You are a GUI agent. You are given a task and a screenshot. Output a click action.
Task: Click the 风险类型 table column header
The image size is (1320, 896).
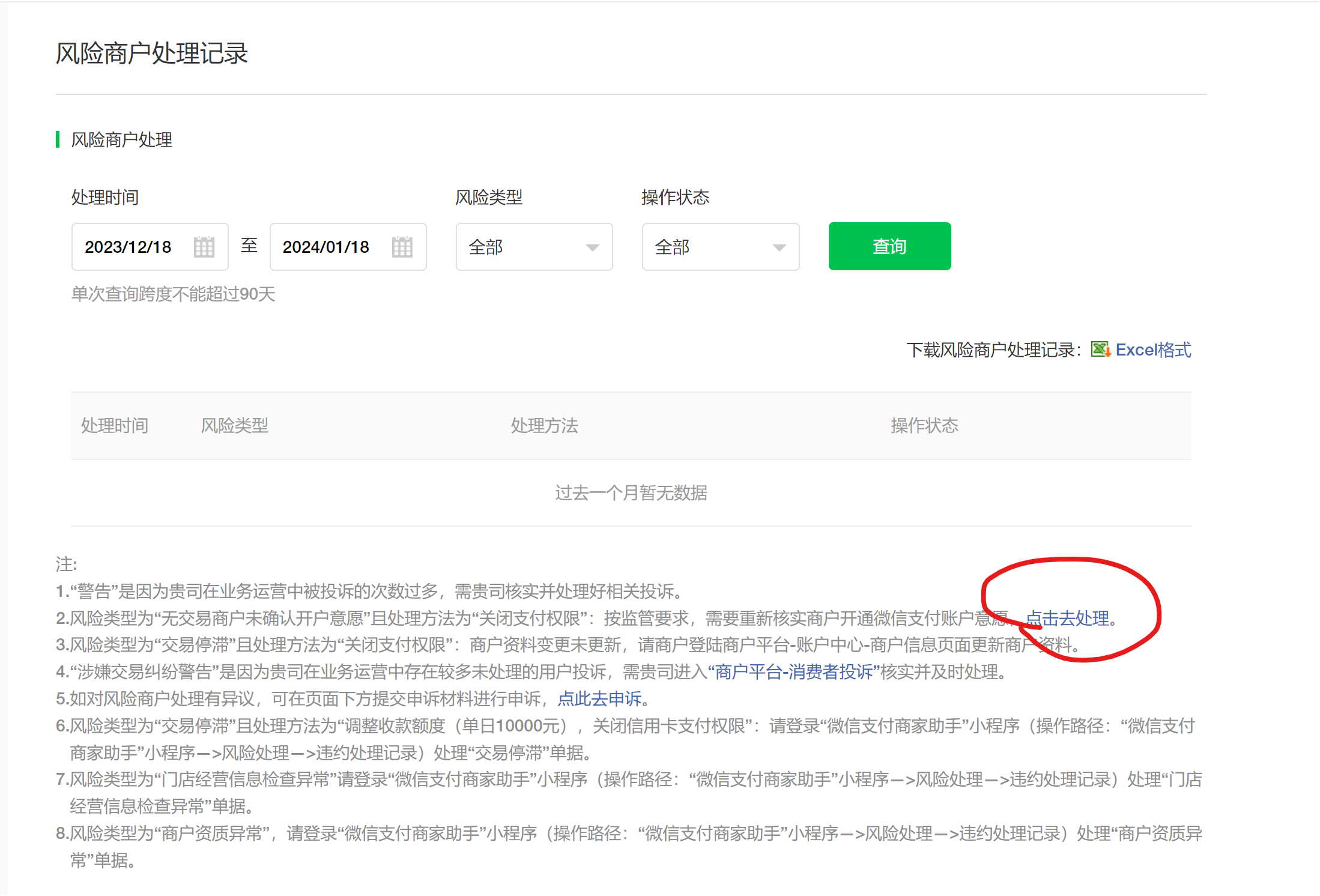tap(234, 426)
